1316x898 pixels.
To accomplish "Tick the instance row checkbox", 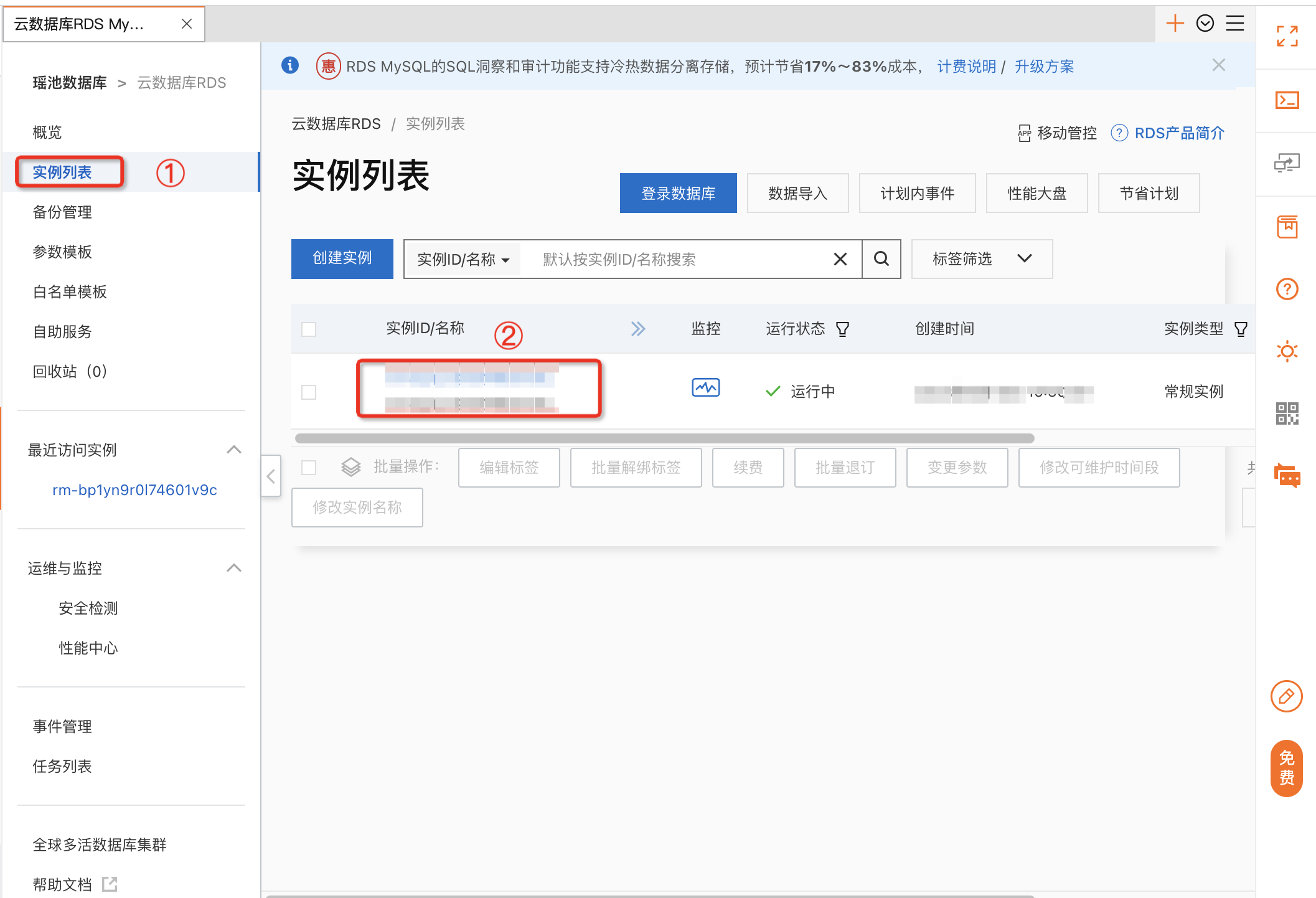I will 309,392.
